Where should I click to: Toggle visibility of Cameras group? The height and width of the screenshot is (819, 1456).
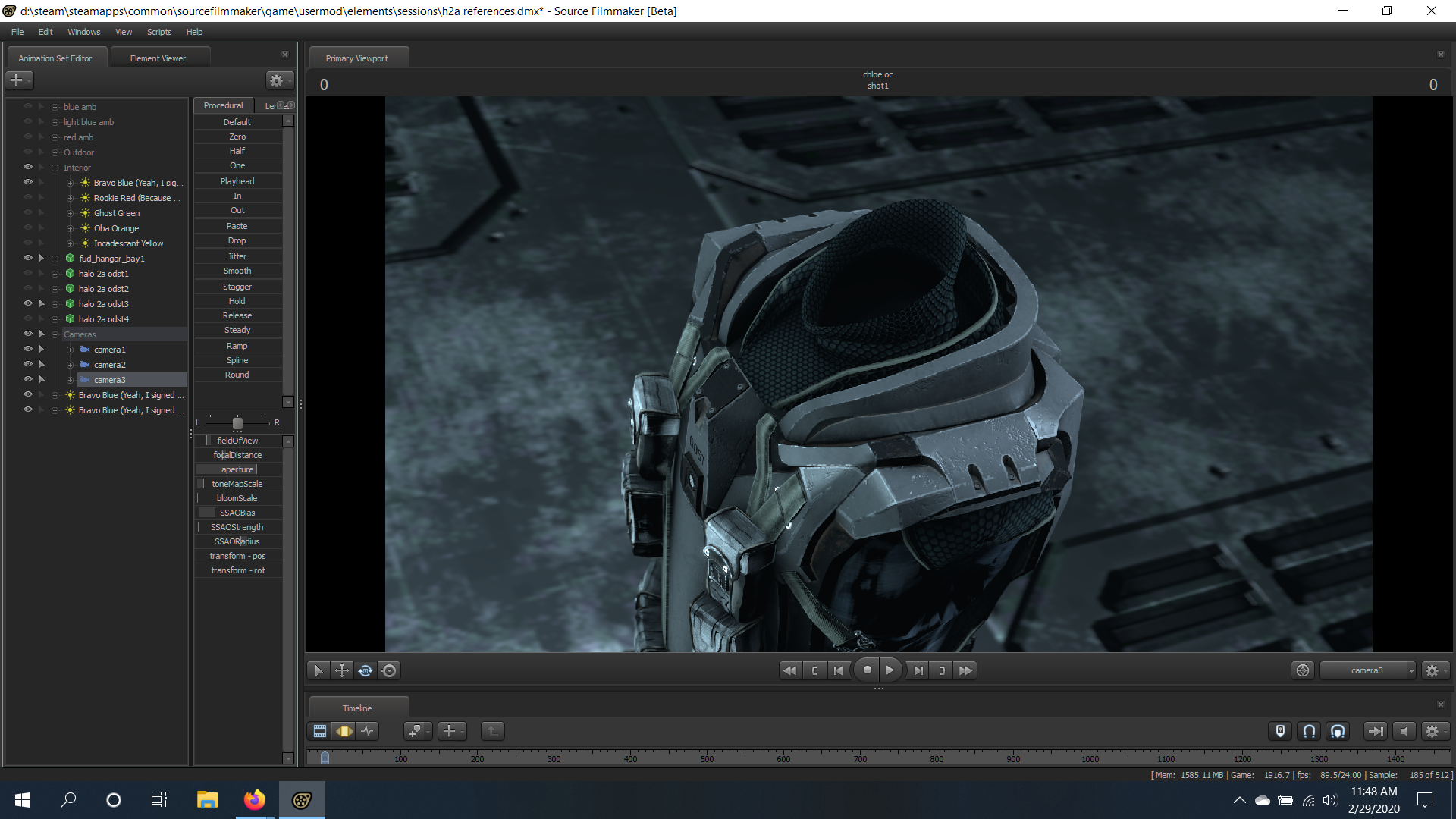[x=28, y=334]
